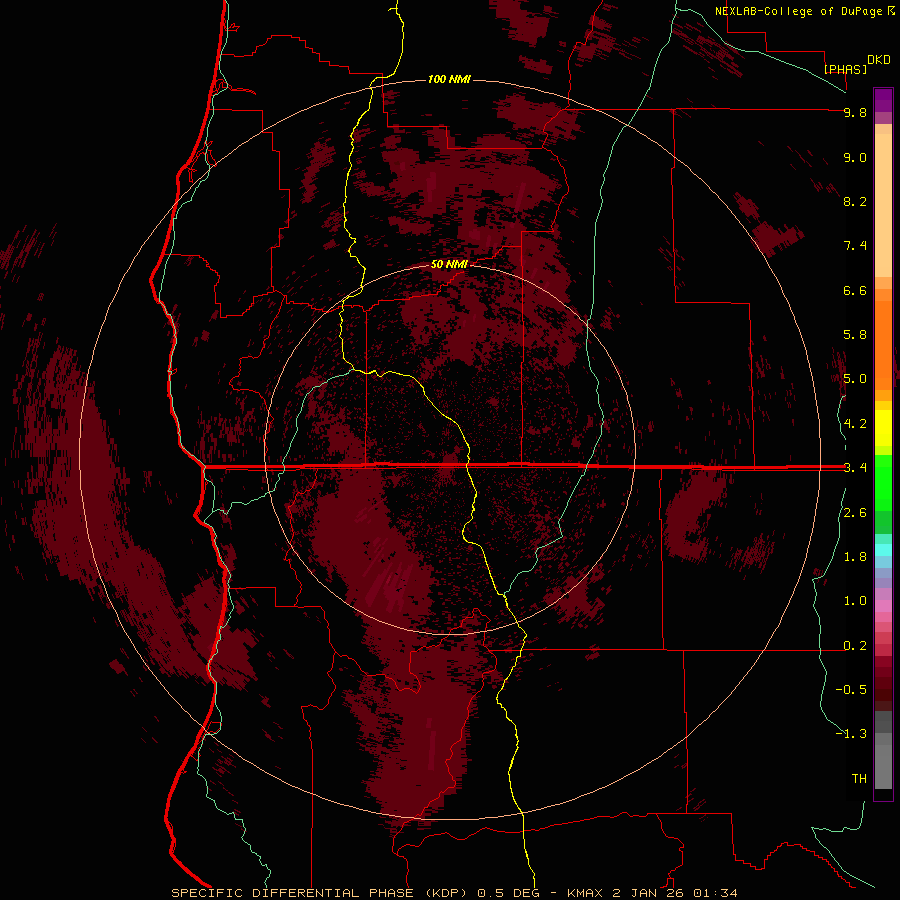Click the 1.8 value on the scale
The width and height of the screenshot is (900, 900).
[855, 557]
